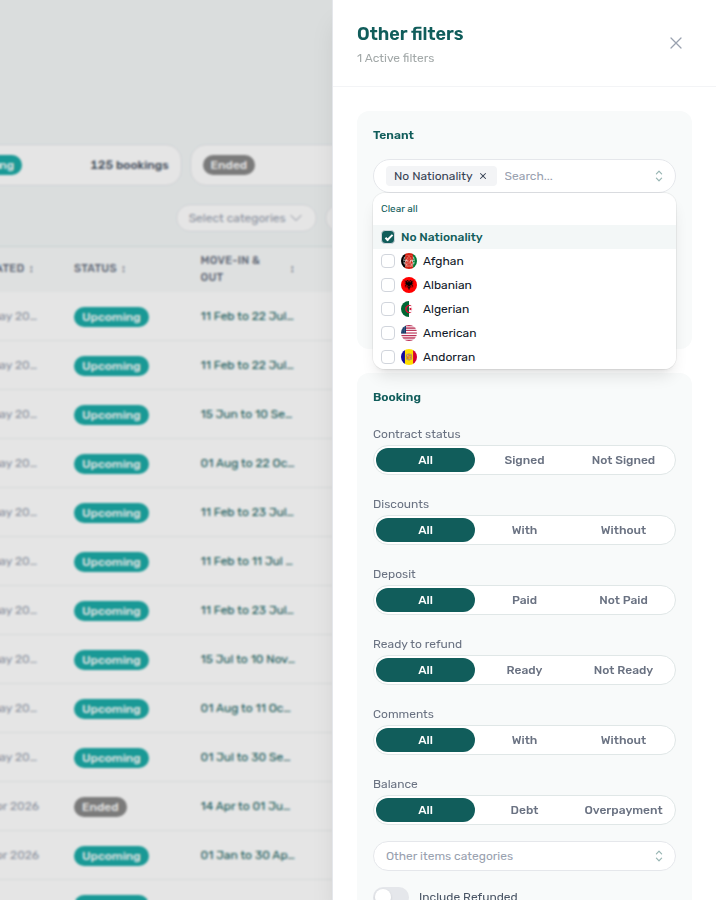Remove the No Nationality chip
The image size is (716, 900).
483,176
